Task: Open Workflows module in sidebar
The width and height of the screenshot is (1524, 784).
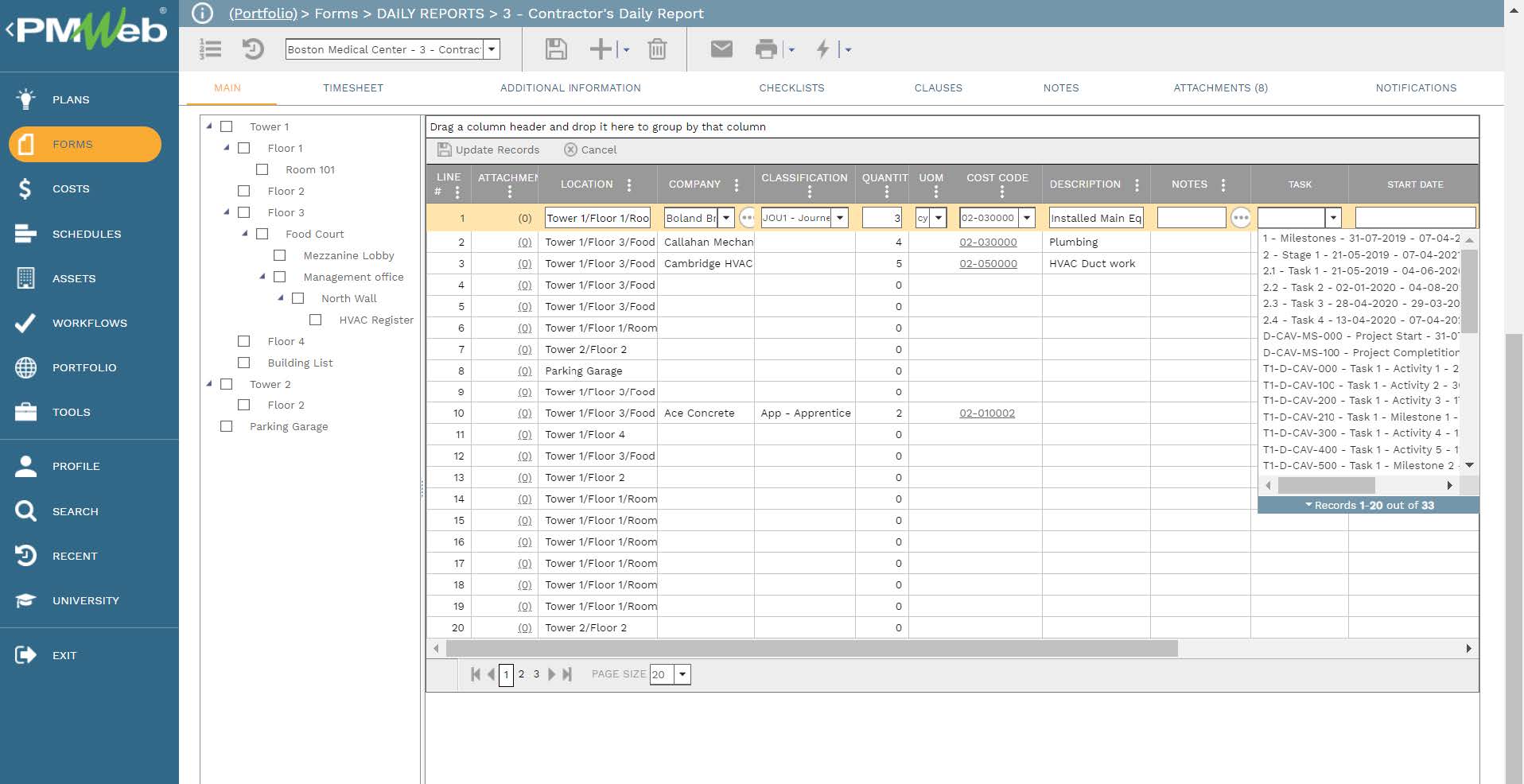Action: 89,323
